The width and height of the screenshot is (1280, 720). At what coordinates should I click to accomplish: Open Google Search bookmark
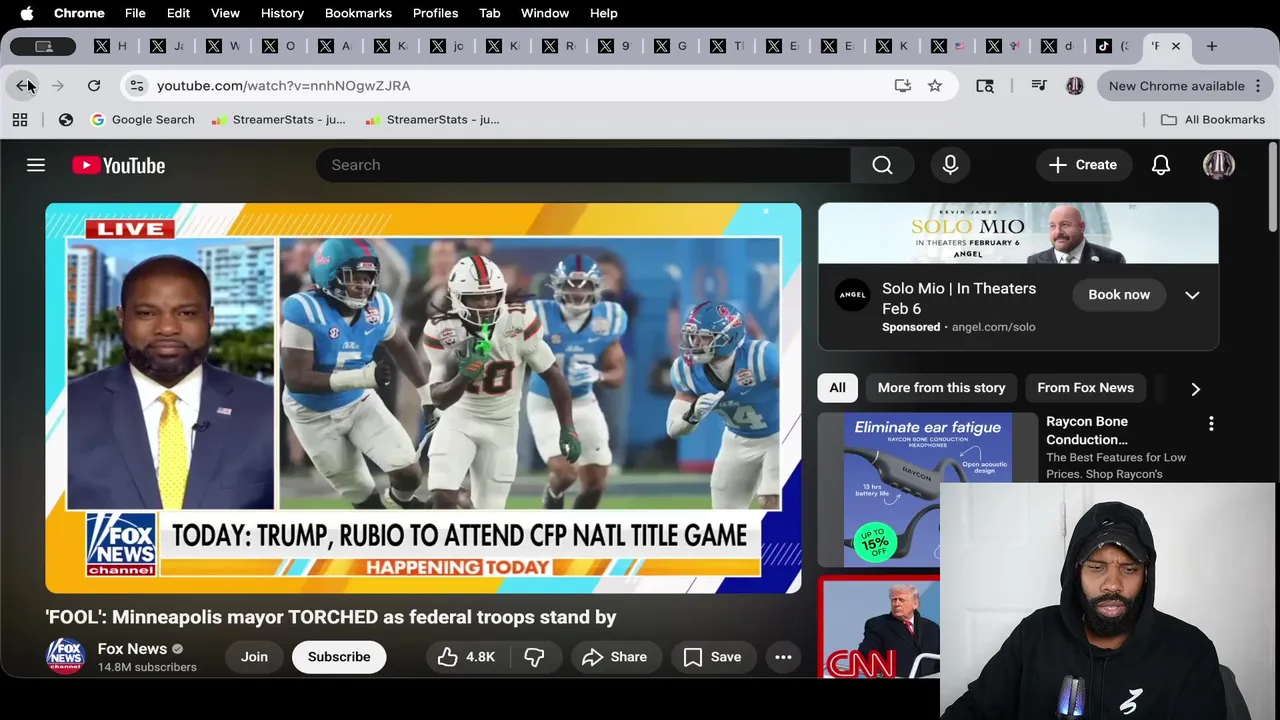pyautogui.click(x=143, y=120)
